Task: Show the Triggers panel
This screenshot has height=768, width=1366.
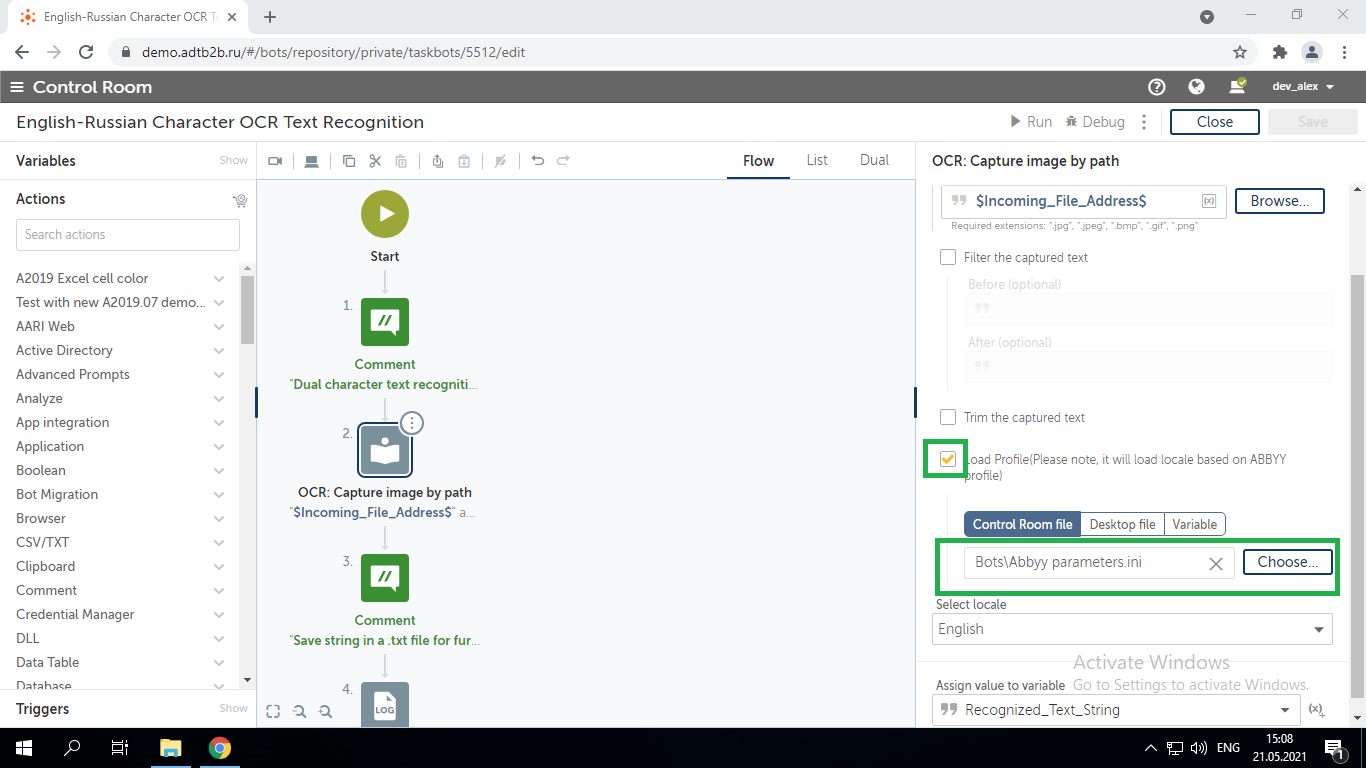Action: (x=233, y=708)
